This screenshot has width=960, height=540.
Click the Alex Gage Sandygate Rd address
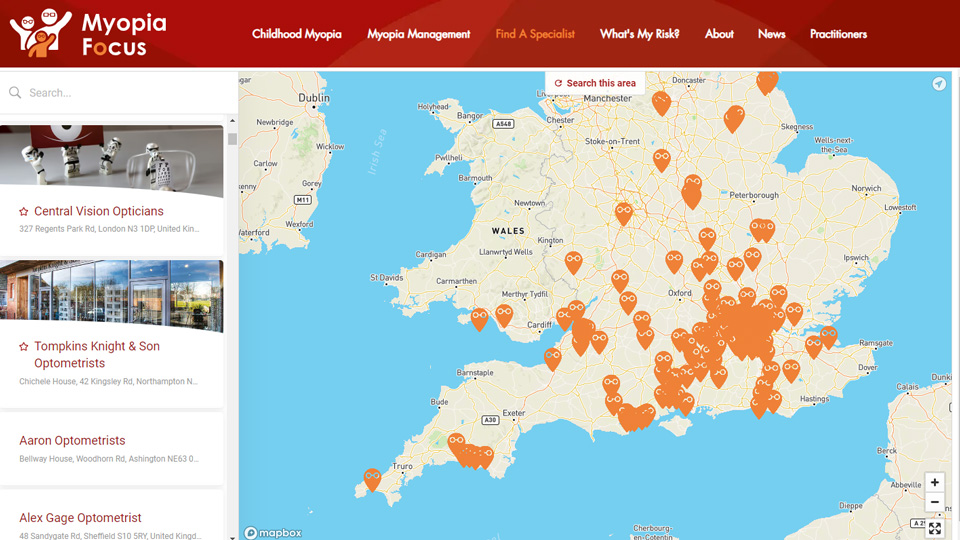111,536
